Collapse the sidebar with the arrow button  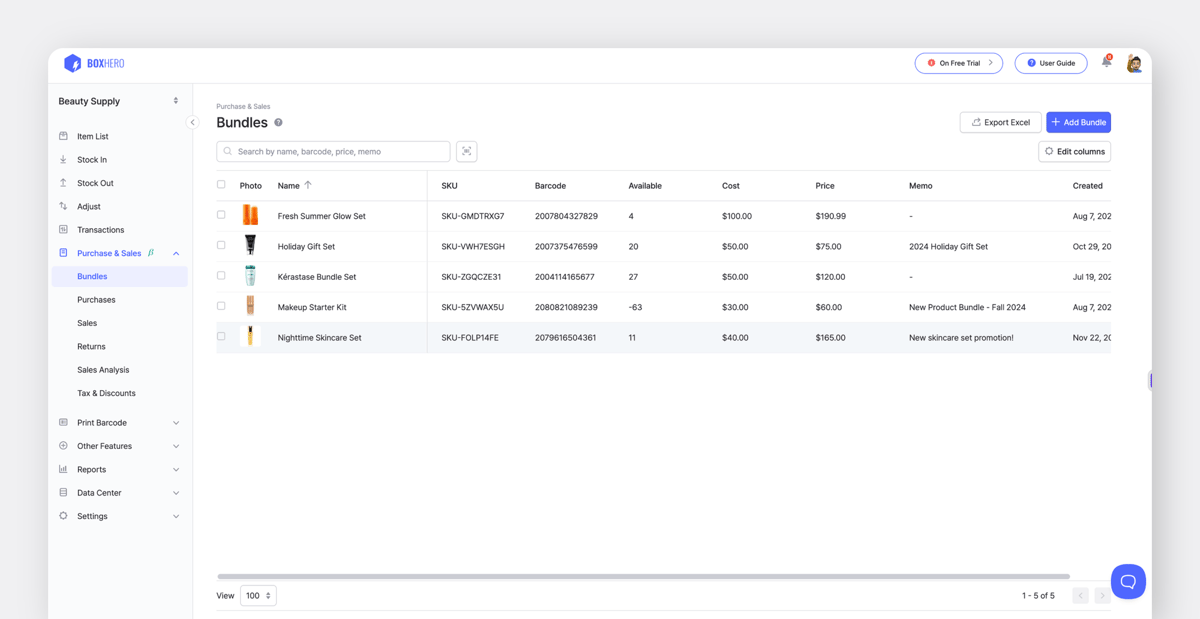coord(192,122)
